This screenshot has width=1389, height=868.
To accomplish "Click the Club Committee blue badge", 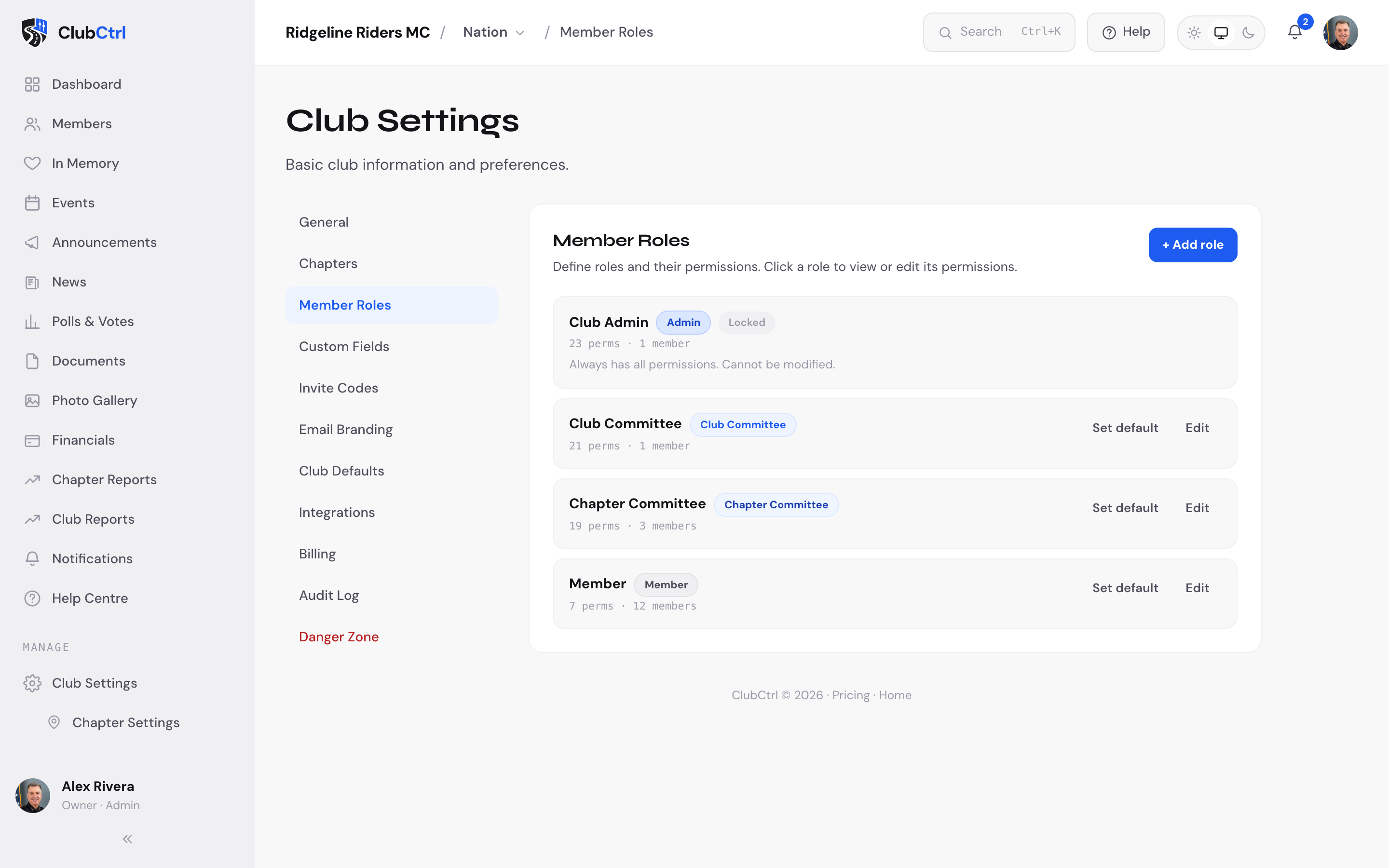I will click(x=743, y=425).
